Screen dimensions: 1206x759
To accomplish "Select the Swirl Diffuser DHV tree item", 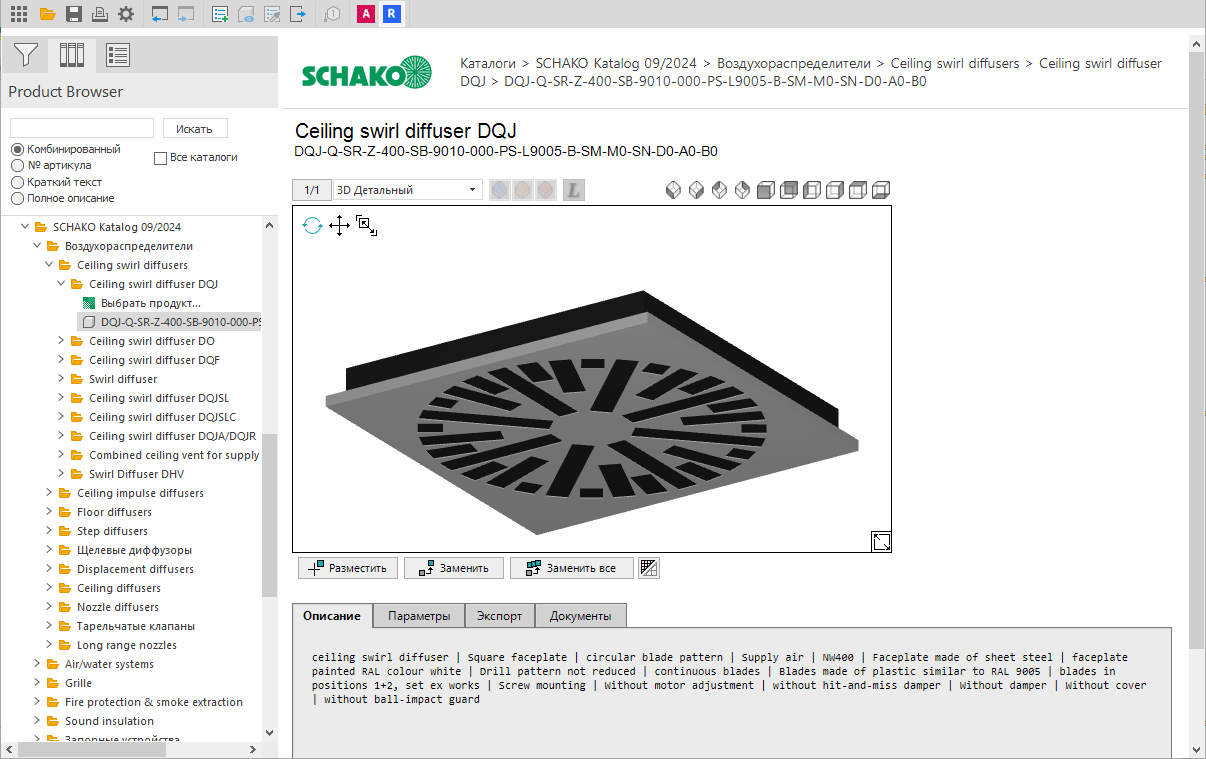I will coord(136,474).
